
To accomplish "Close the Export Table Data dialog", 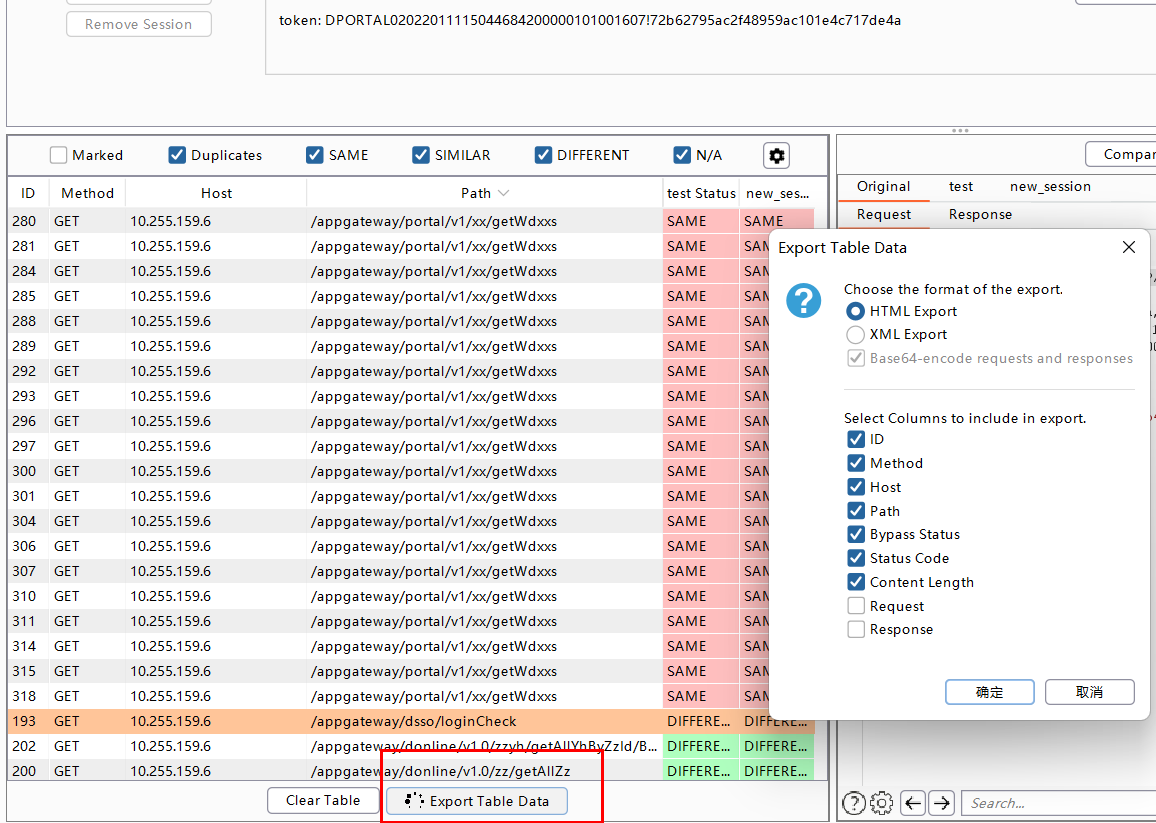I will pos(1129,247).
